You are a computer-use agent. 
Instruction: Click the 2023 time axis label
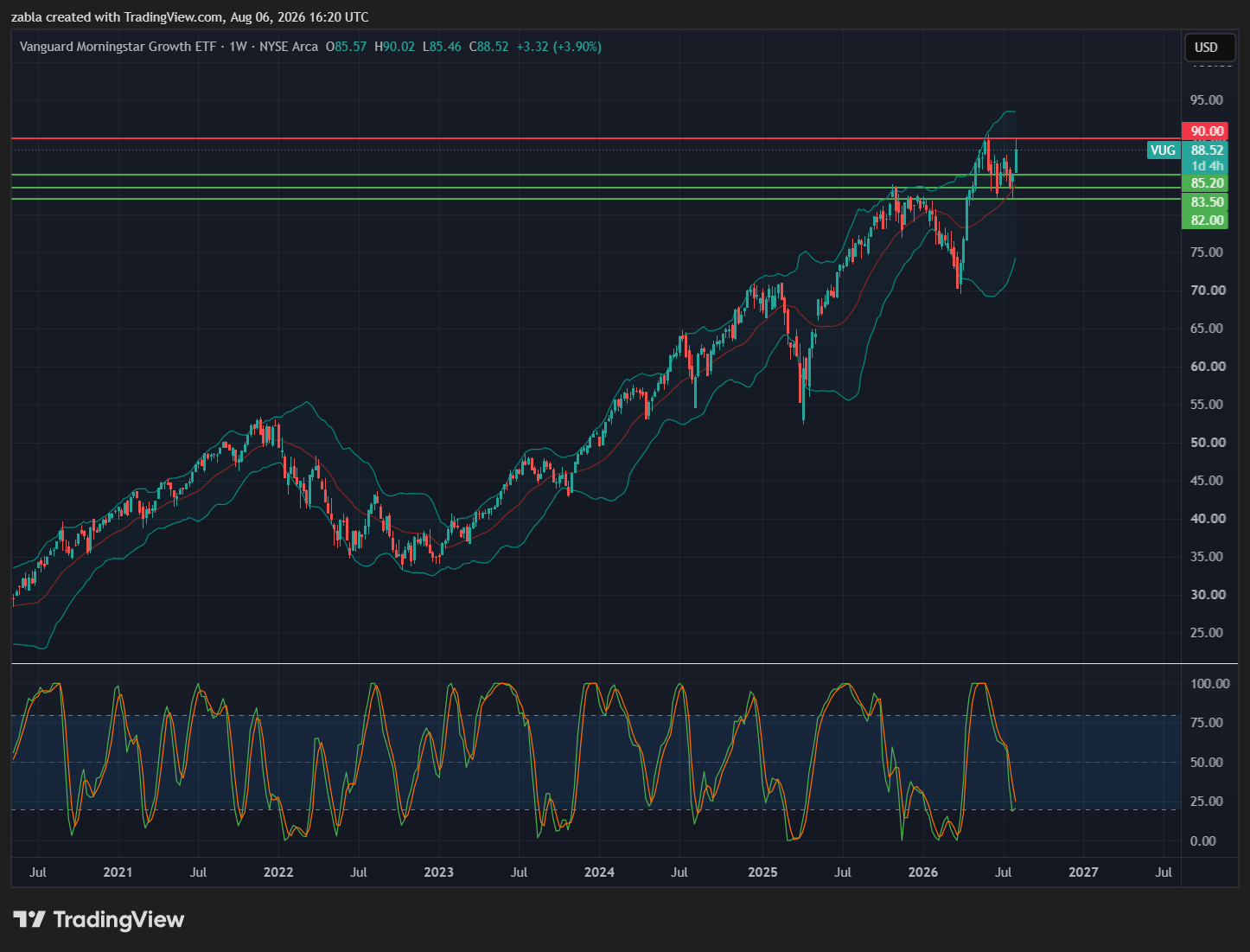click(x=438, y=872)
